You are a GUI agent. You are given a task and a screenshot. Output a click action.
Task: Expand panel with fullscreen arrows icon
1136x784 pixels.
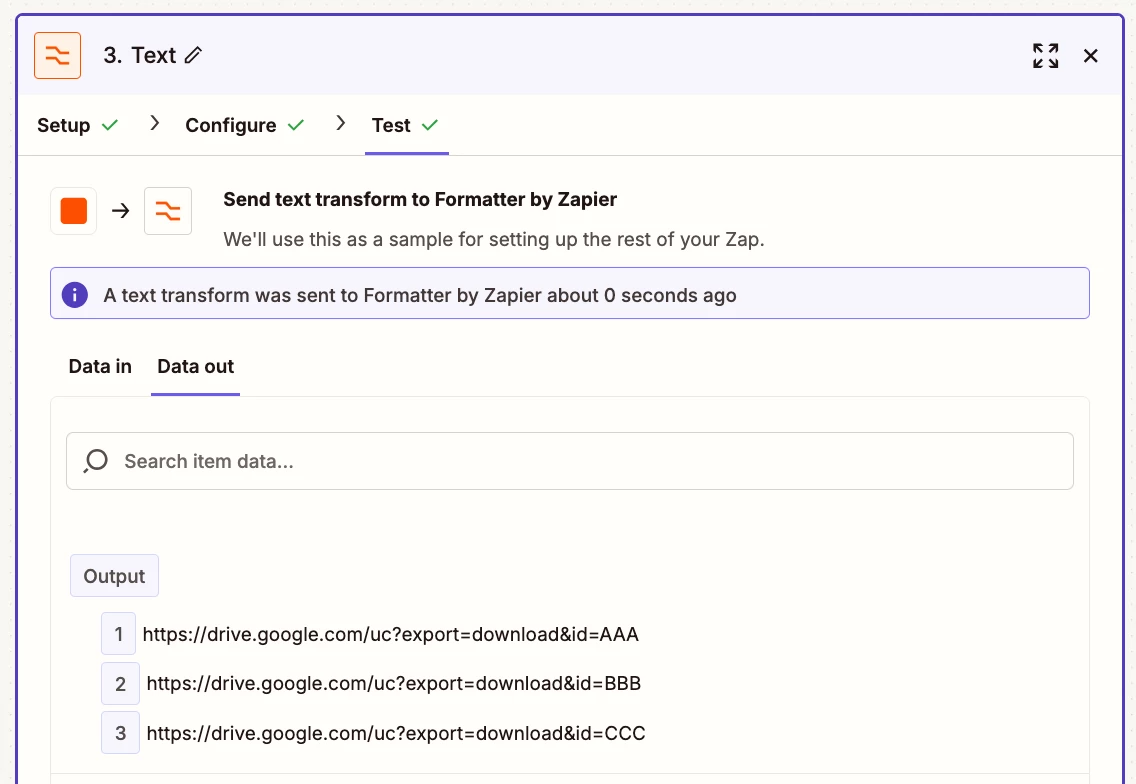(x=1045, y=56)
